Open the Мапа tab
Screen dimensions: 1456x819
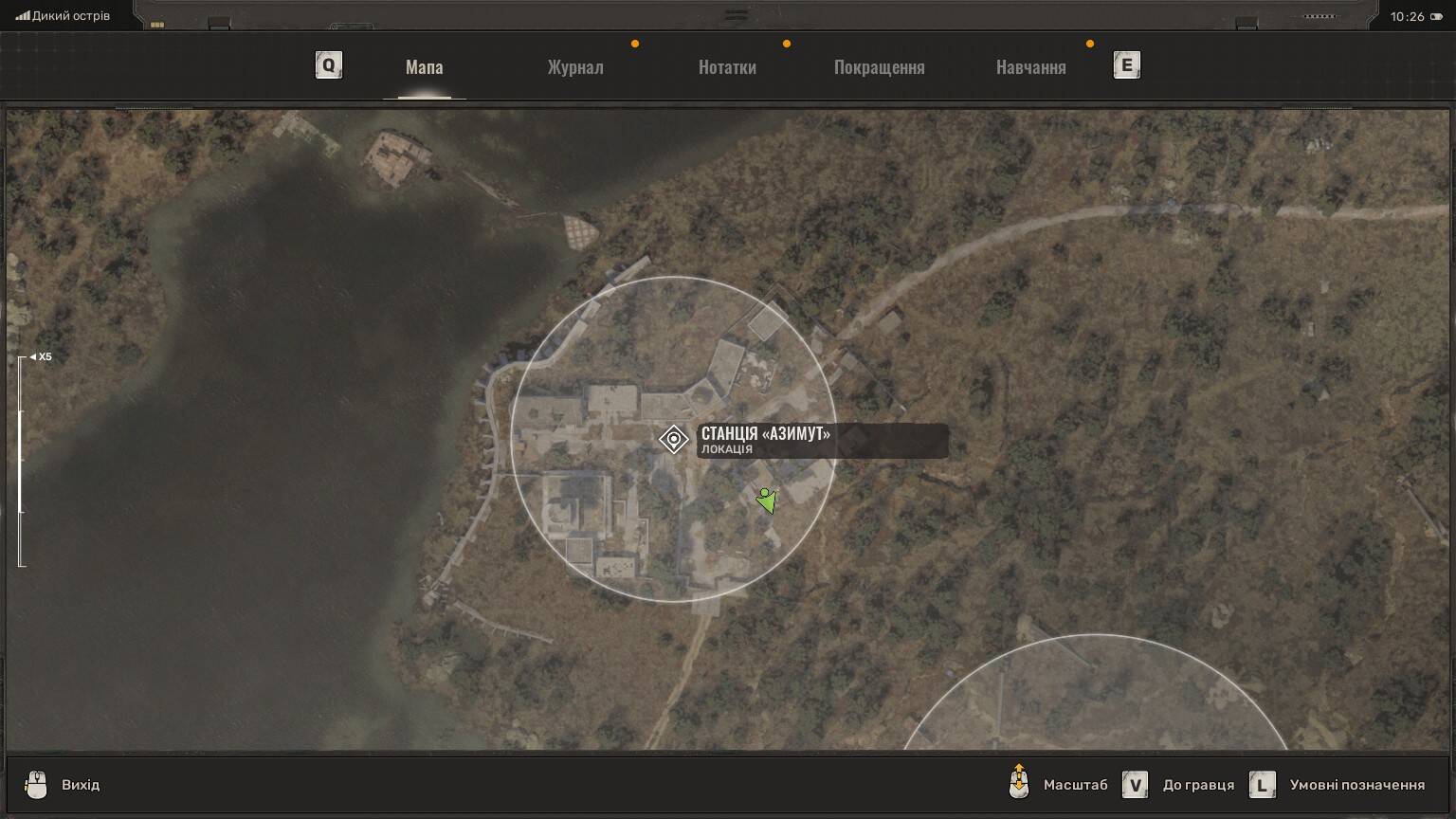(424, 67)
